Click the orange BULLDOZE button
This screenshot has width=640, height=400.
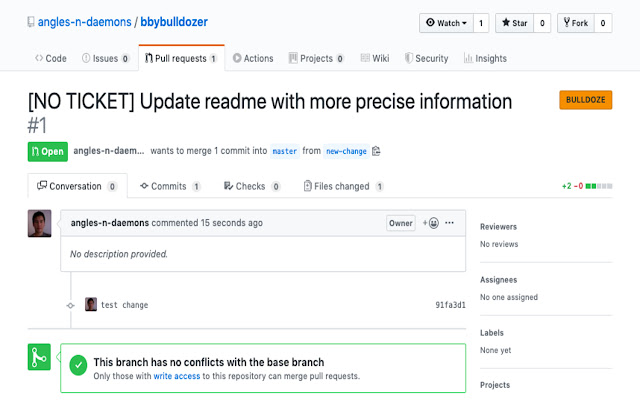[586, 100]
